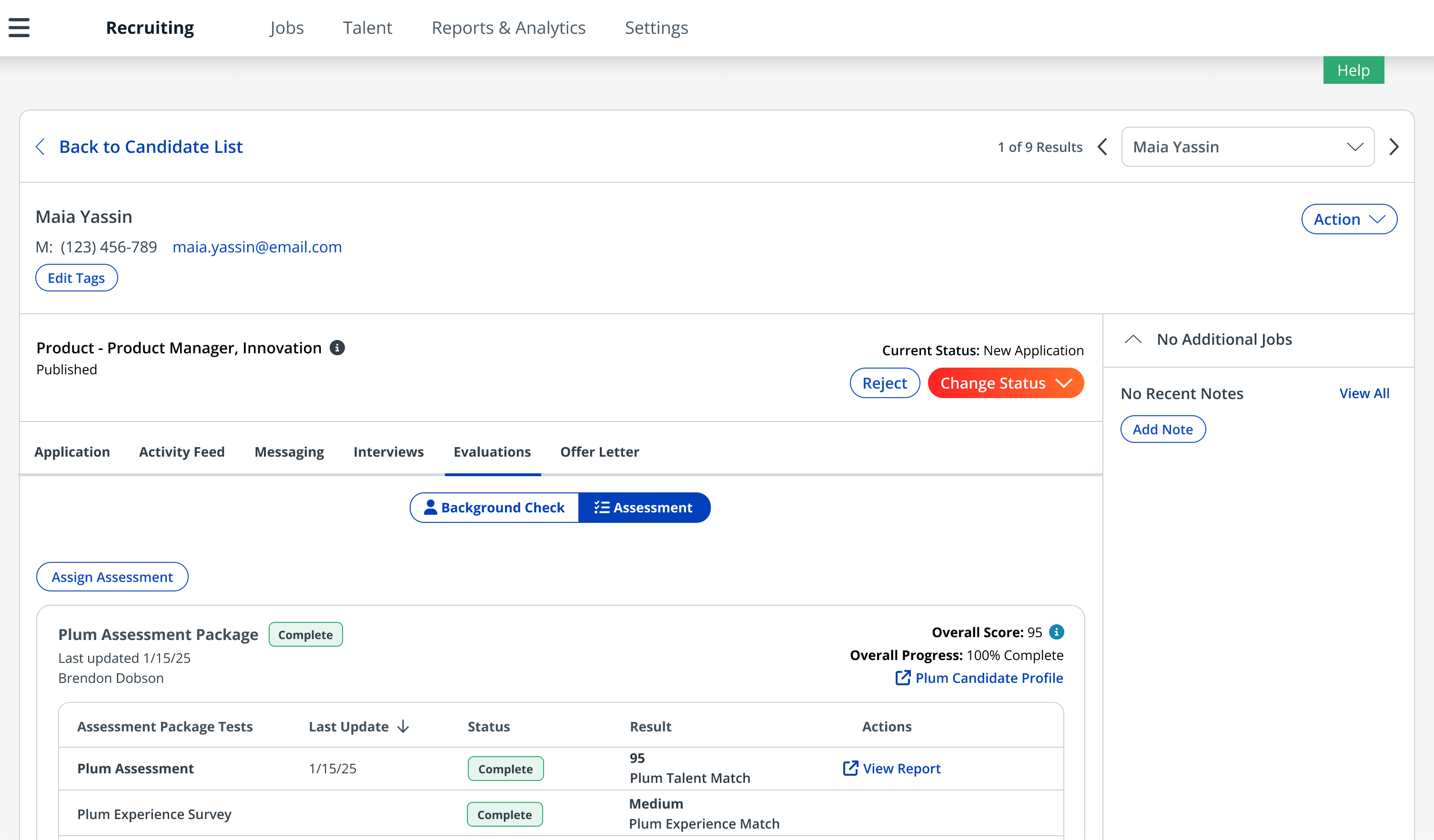Open Talent in top navigation
Screen dimensions: 1434x840
367,27
